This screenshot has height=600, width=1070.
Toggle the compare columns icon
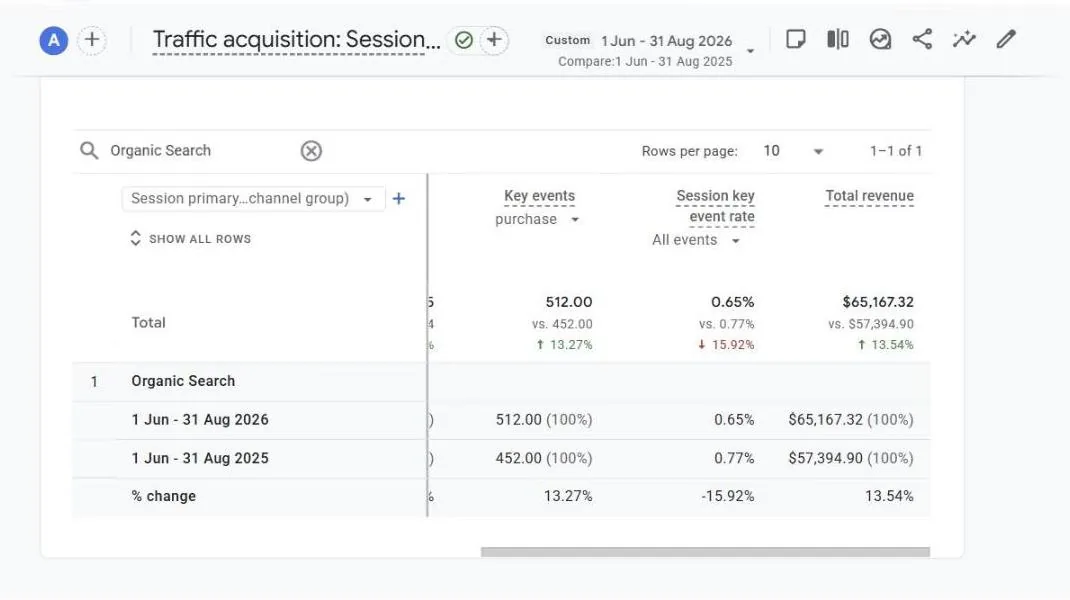pos(837,39)
